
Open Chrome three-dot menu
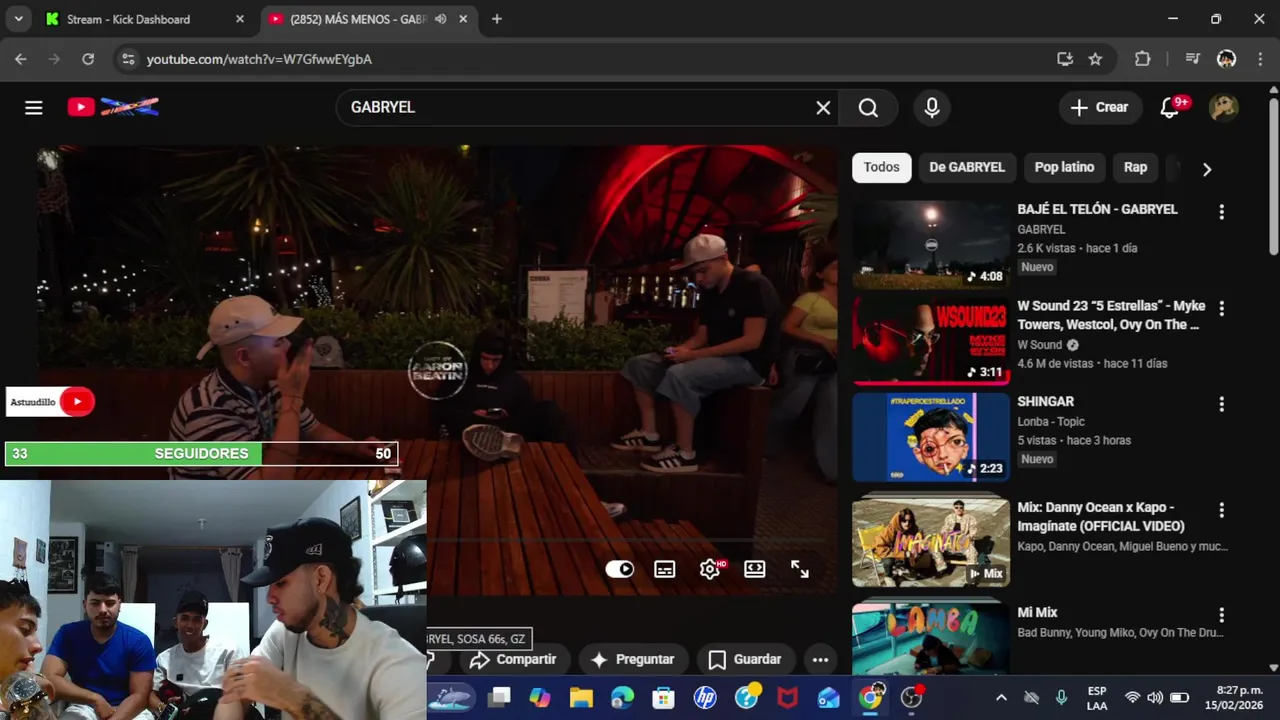pos(1259,59)
